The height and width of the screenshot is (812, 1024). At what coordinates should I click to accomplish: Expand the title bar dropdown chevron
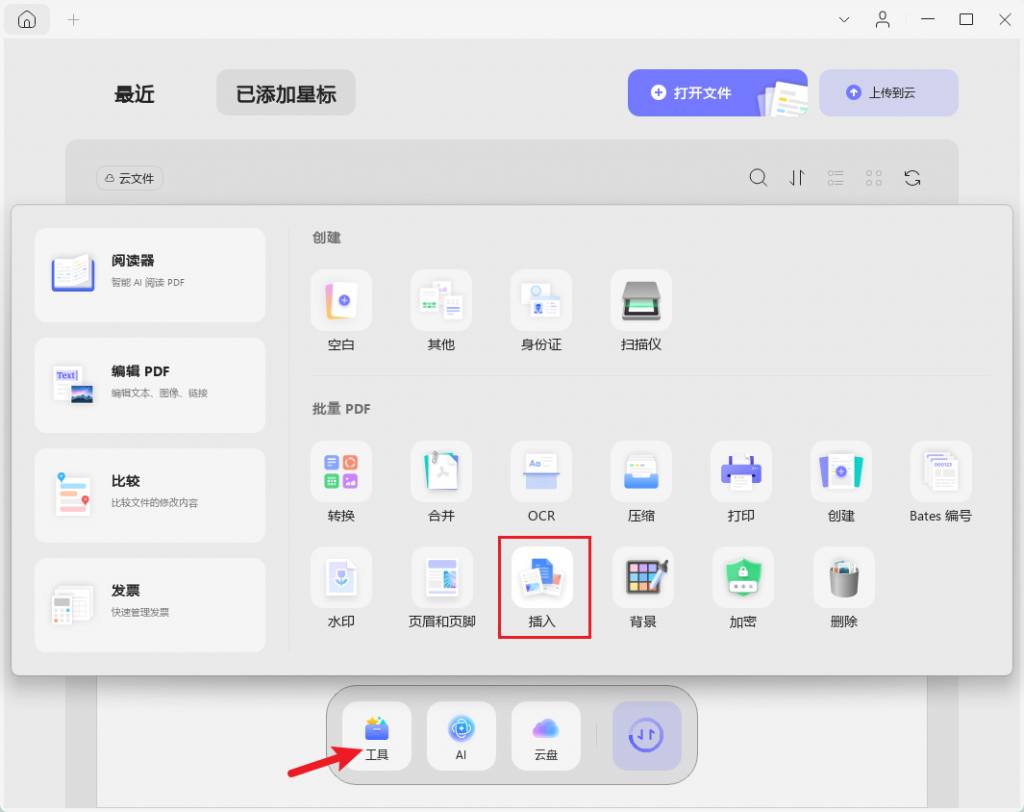pyautogui.click(x=844, y=19)
